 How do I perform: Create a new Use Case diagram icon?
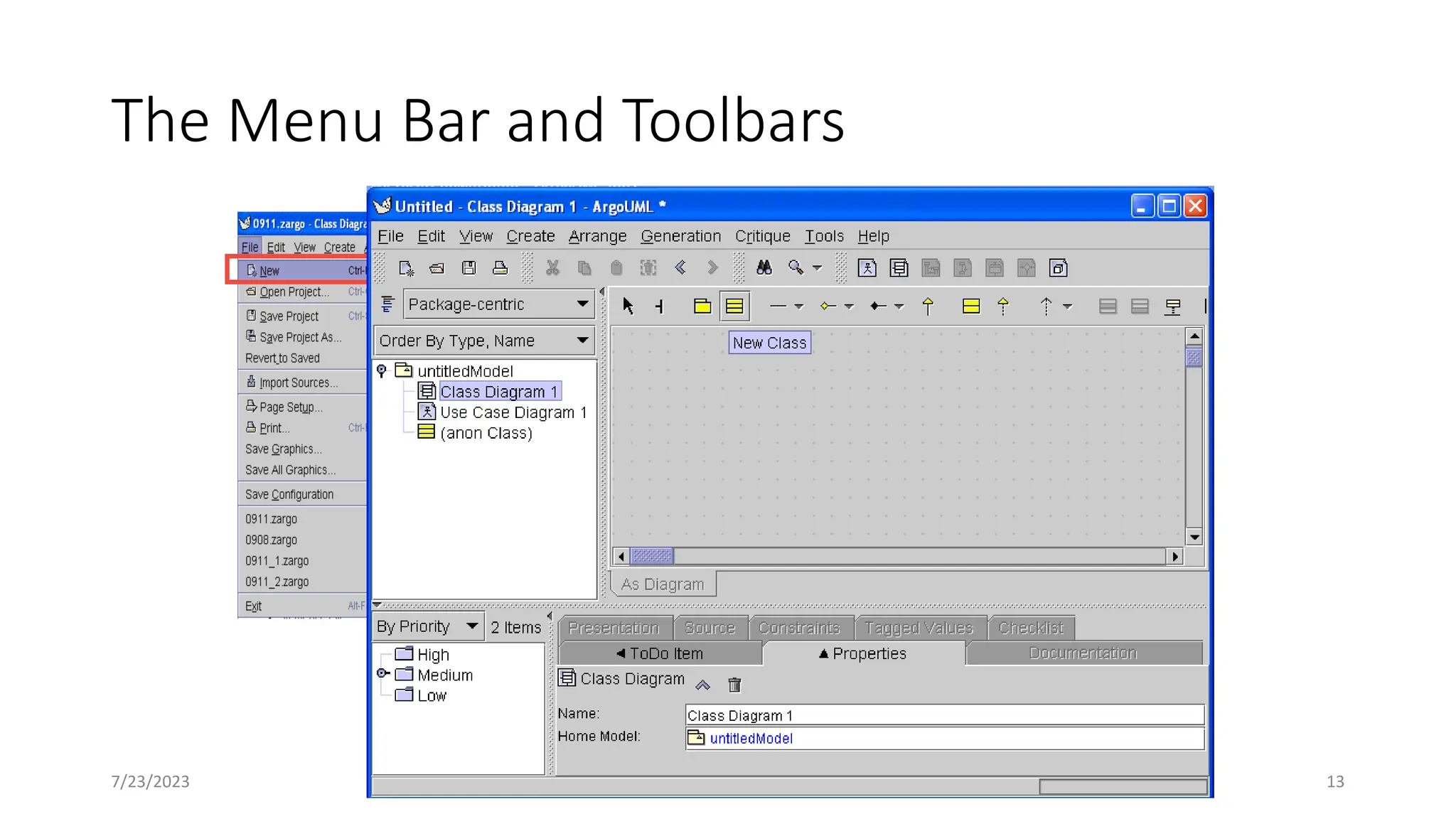[867, 268]
